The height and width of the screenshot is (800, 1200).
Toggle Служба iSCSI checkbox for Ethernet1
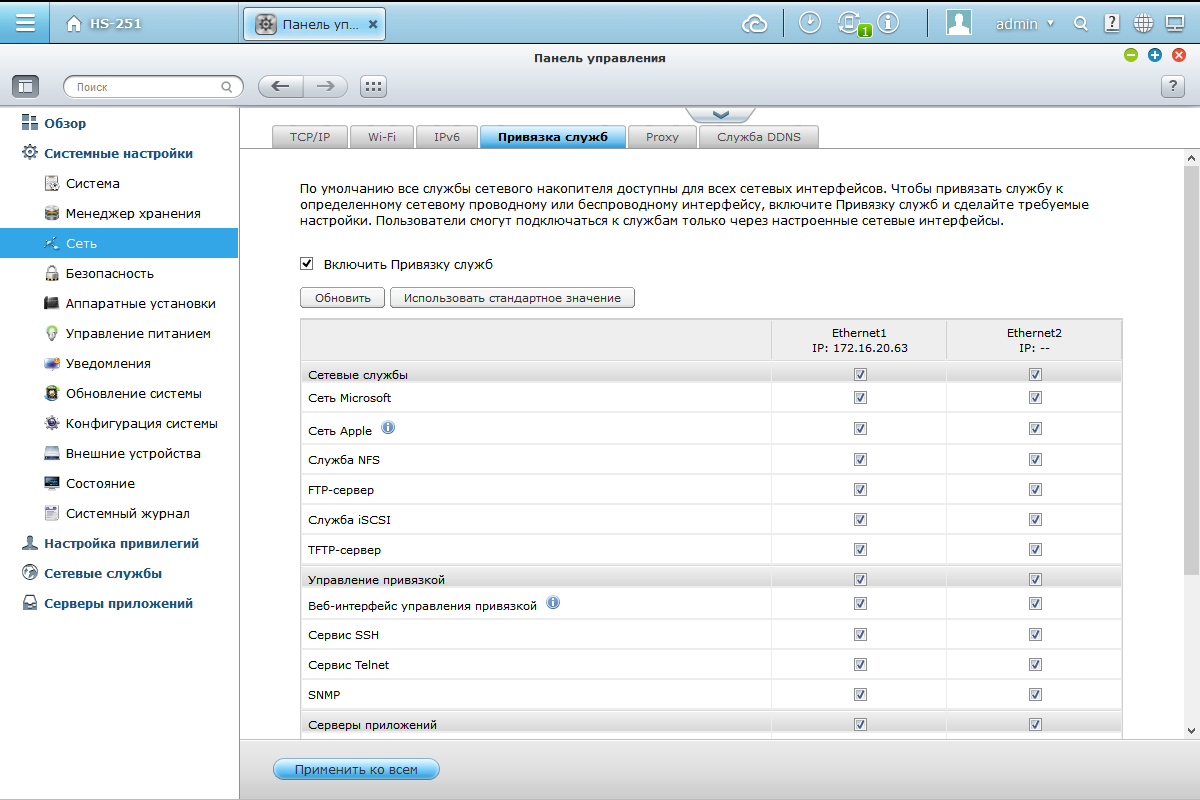tap(860, 520)
